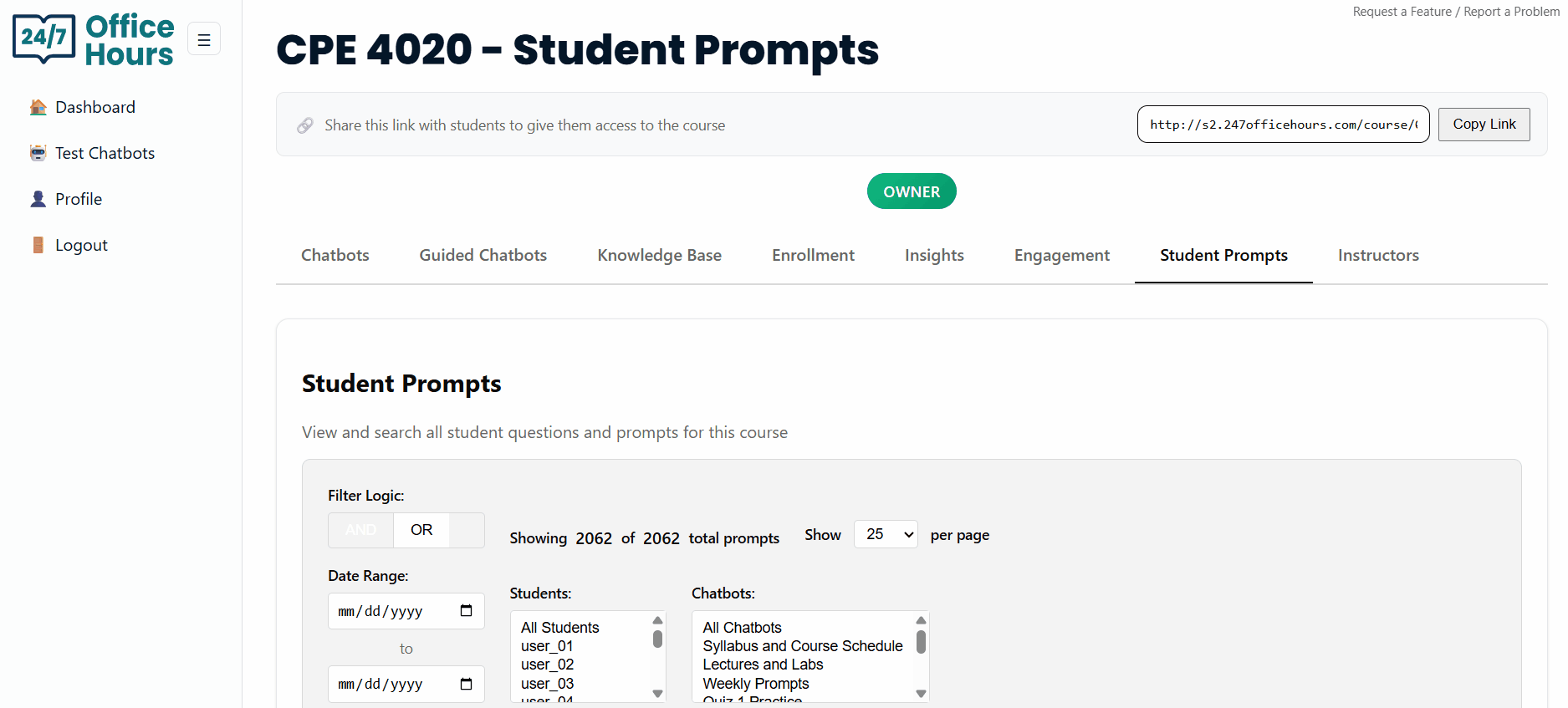Select user_02 in Students list

click(547, 665)
